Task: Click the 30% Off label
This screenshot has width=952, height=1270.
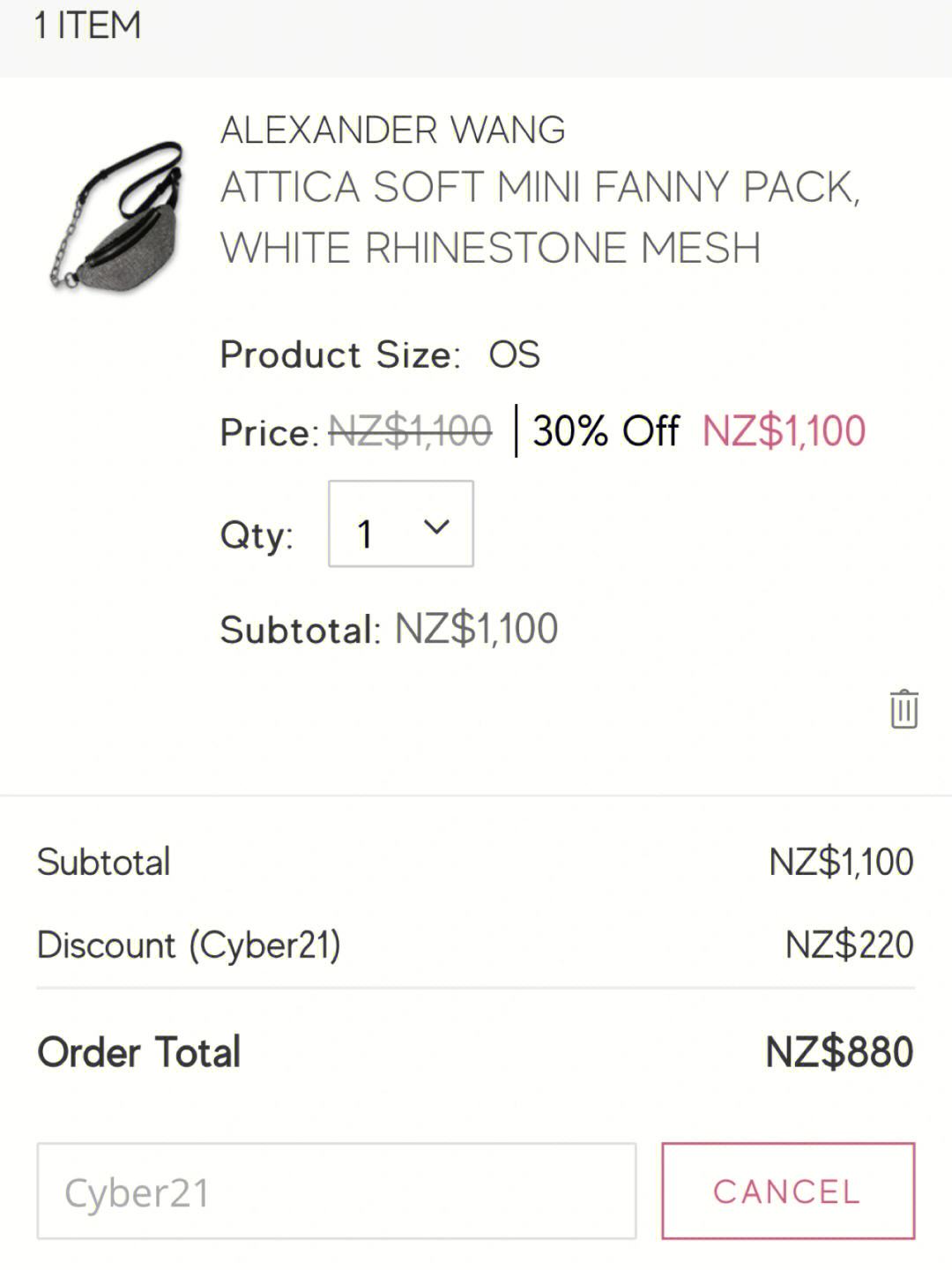Action: pos(606,431)
